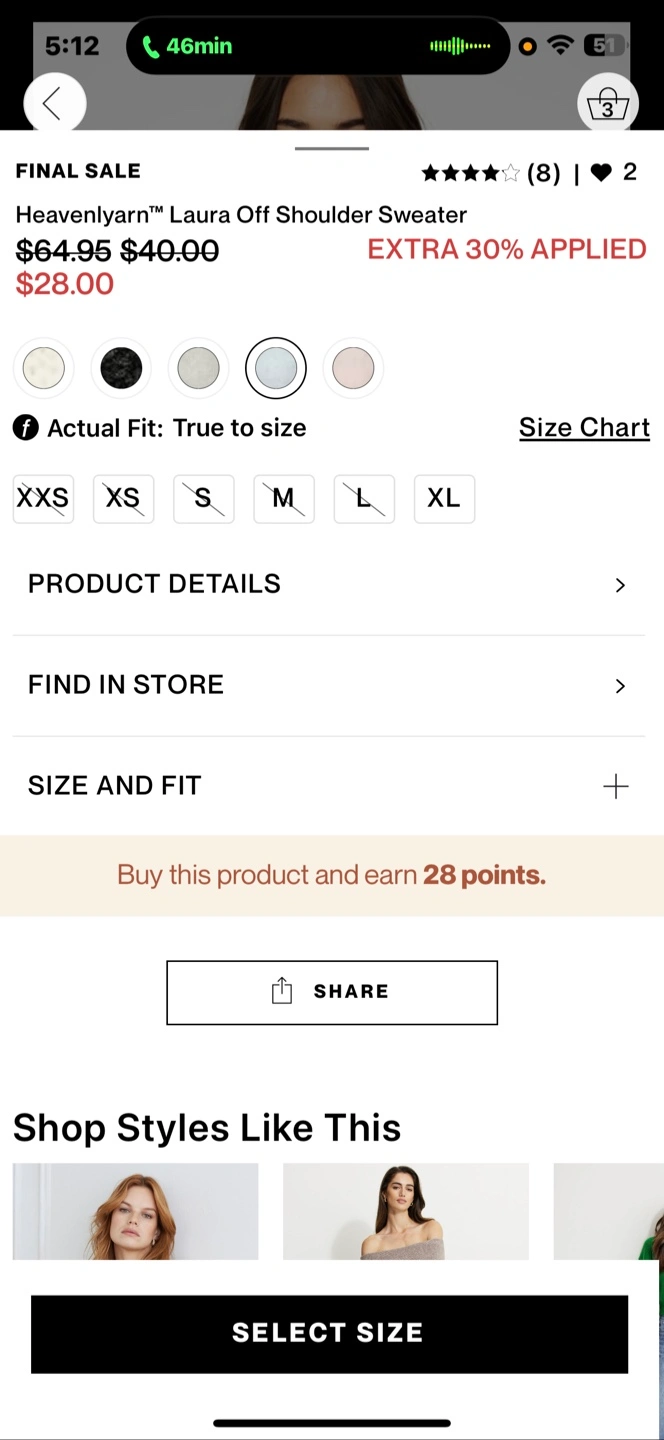Tap the share upload icon

pyautogui.click(x=282, y=991)
